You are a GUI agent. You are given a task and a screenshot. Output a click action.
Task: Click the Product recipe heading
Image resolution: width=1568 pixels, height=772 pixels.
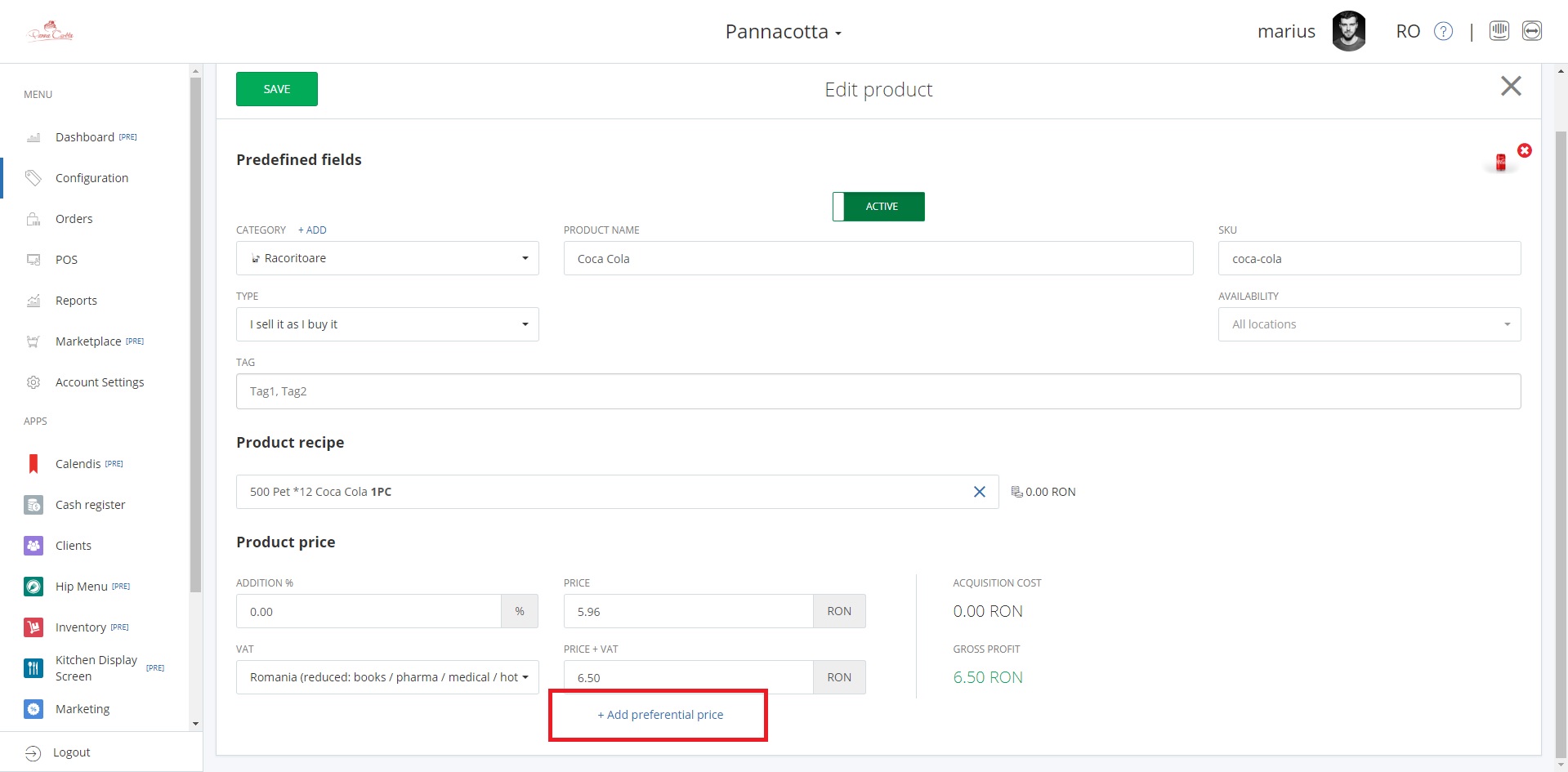coord(290,443)
